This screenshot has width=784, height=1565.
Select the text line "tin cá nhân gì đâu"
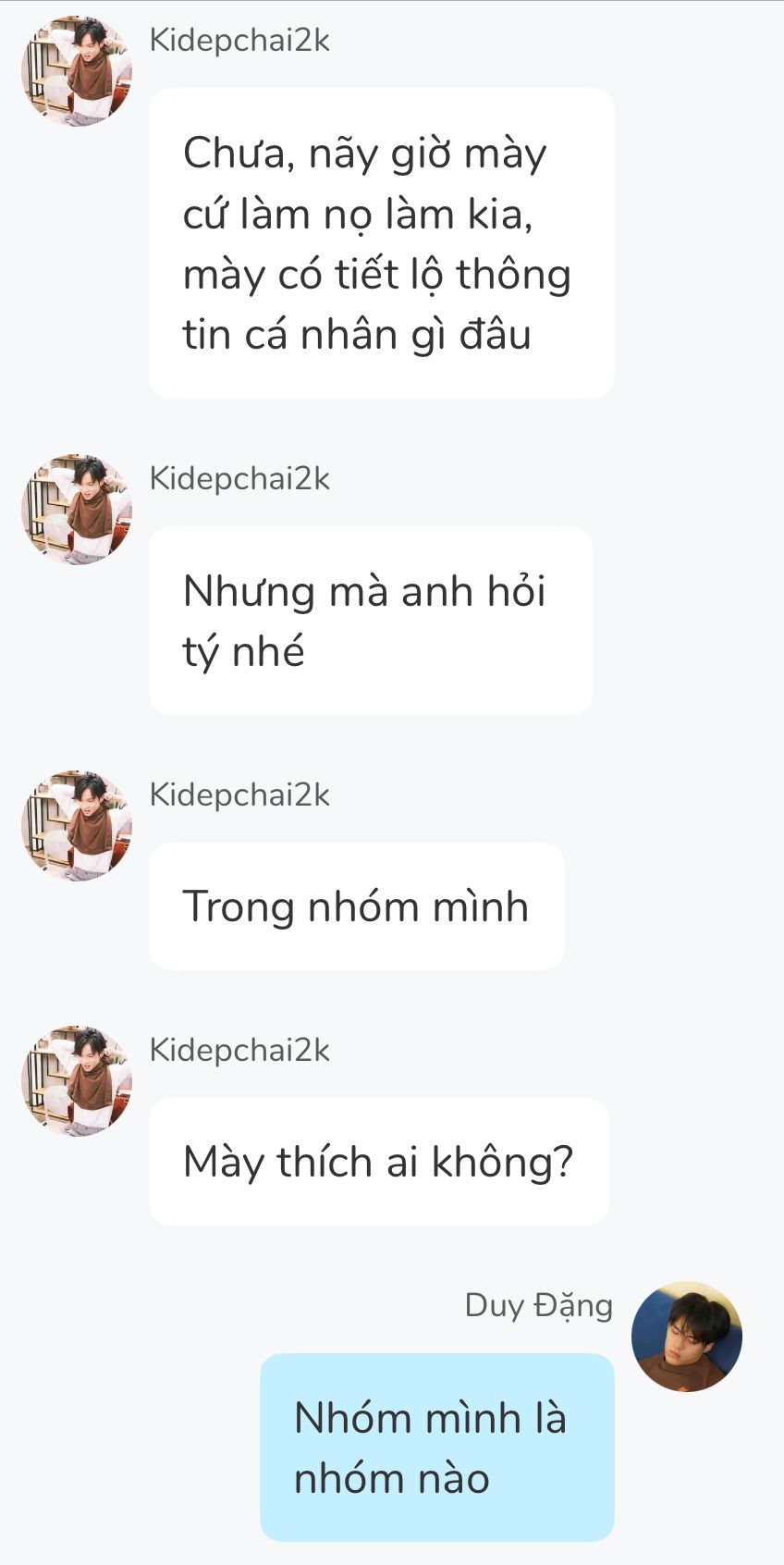[357, 335]
